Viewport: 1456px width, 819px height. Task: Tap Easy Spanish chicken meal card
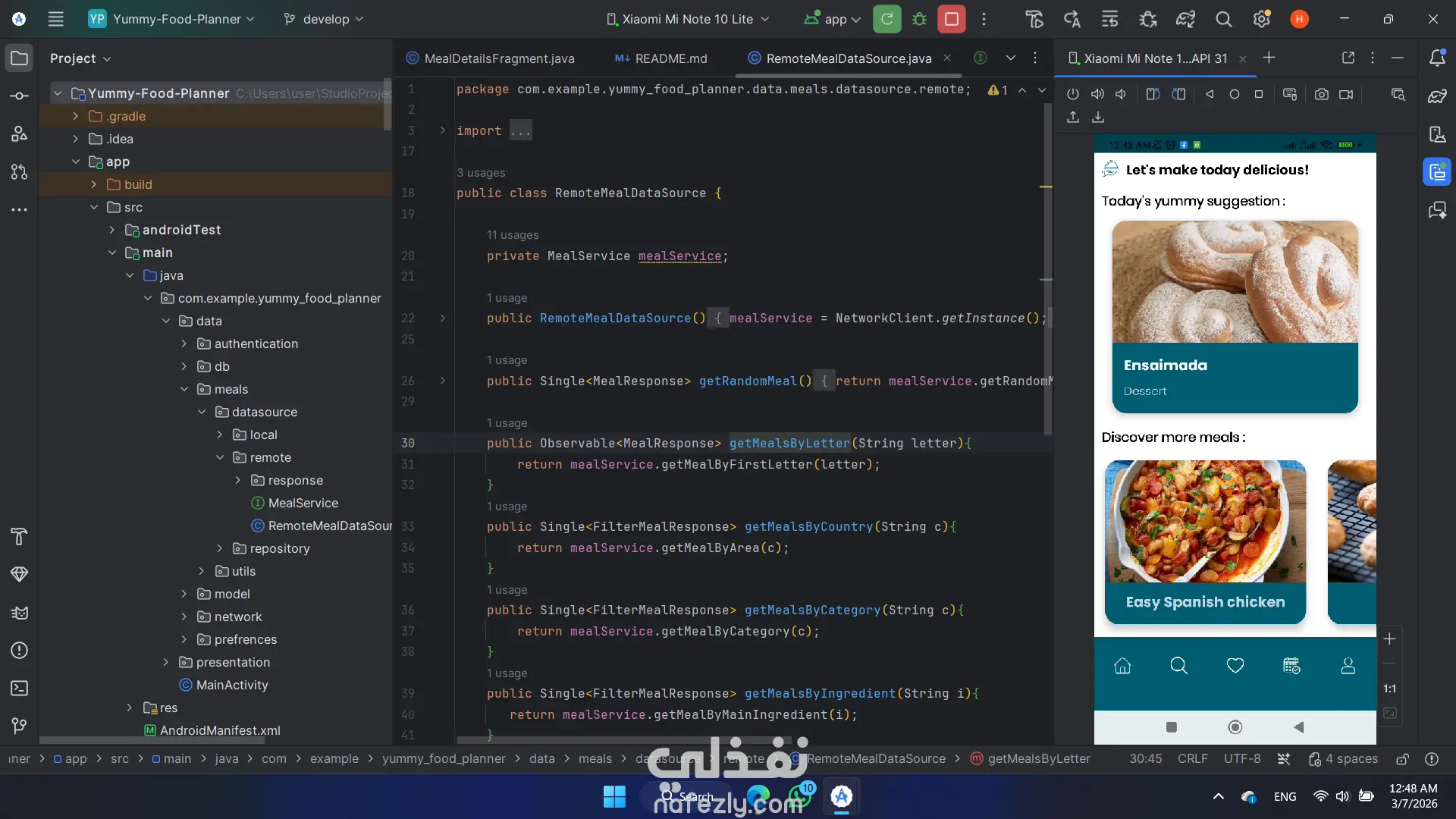(1205, 541)
